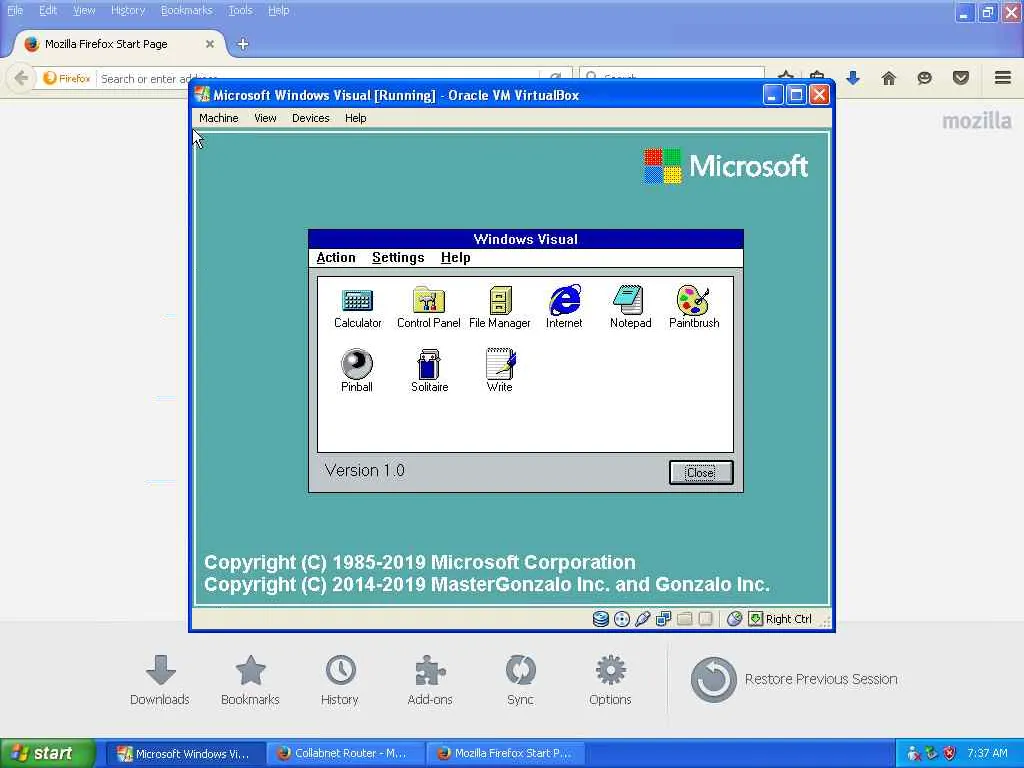Click the Pocket icon in Firefox toolbar
The height and width of the screenshot is (768, 1024).
[x=961, y=78]
